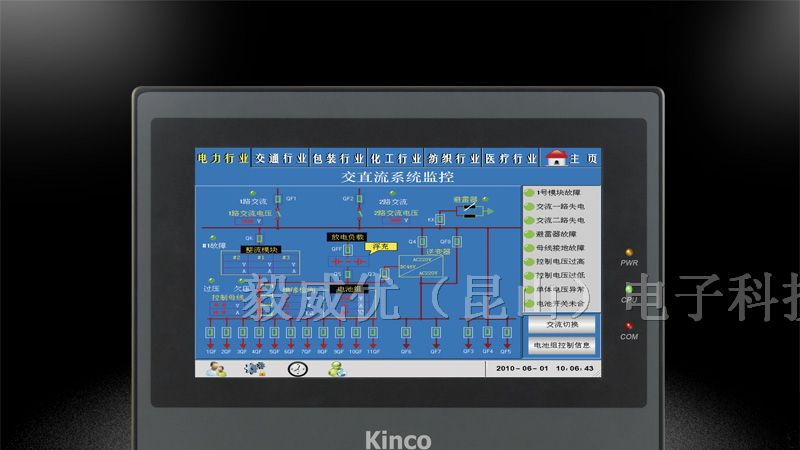Click the 浮充 yellow status label
The width and height of the screenshot is (800, 450).
click(381, 247)
